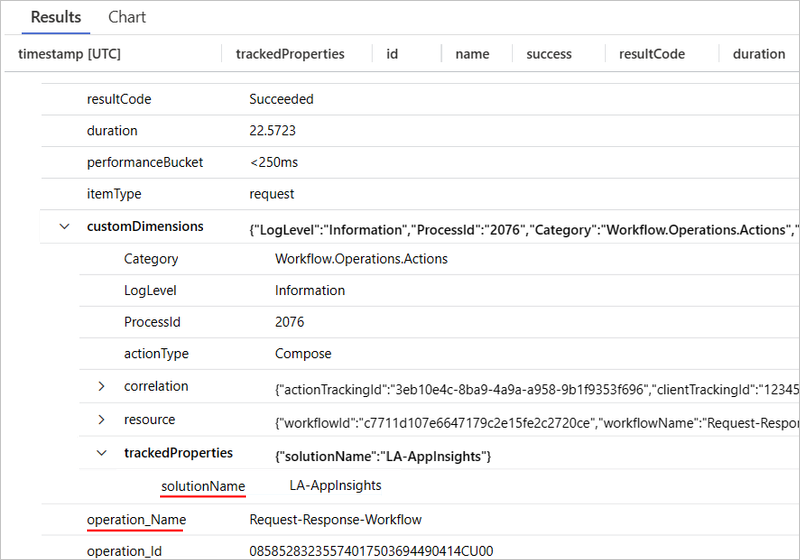Click the solutionName field label
This screenshot has width=800, height=560.
pos(203,487)
